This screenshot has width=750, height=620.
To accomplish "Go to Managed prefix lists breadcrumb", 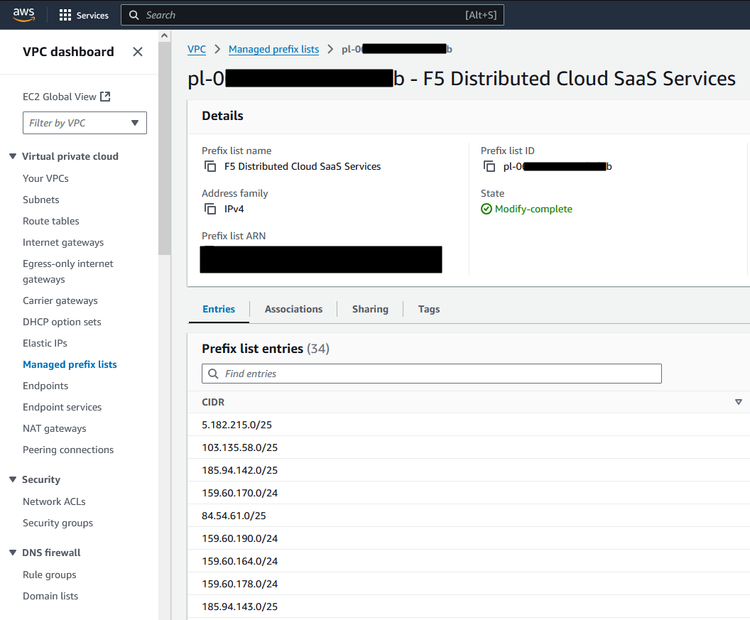I will 273,49.
